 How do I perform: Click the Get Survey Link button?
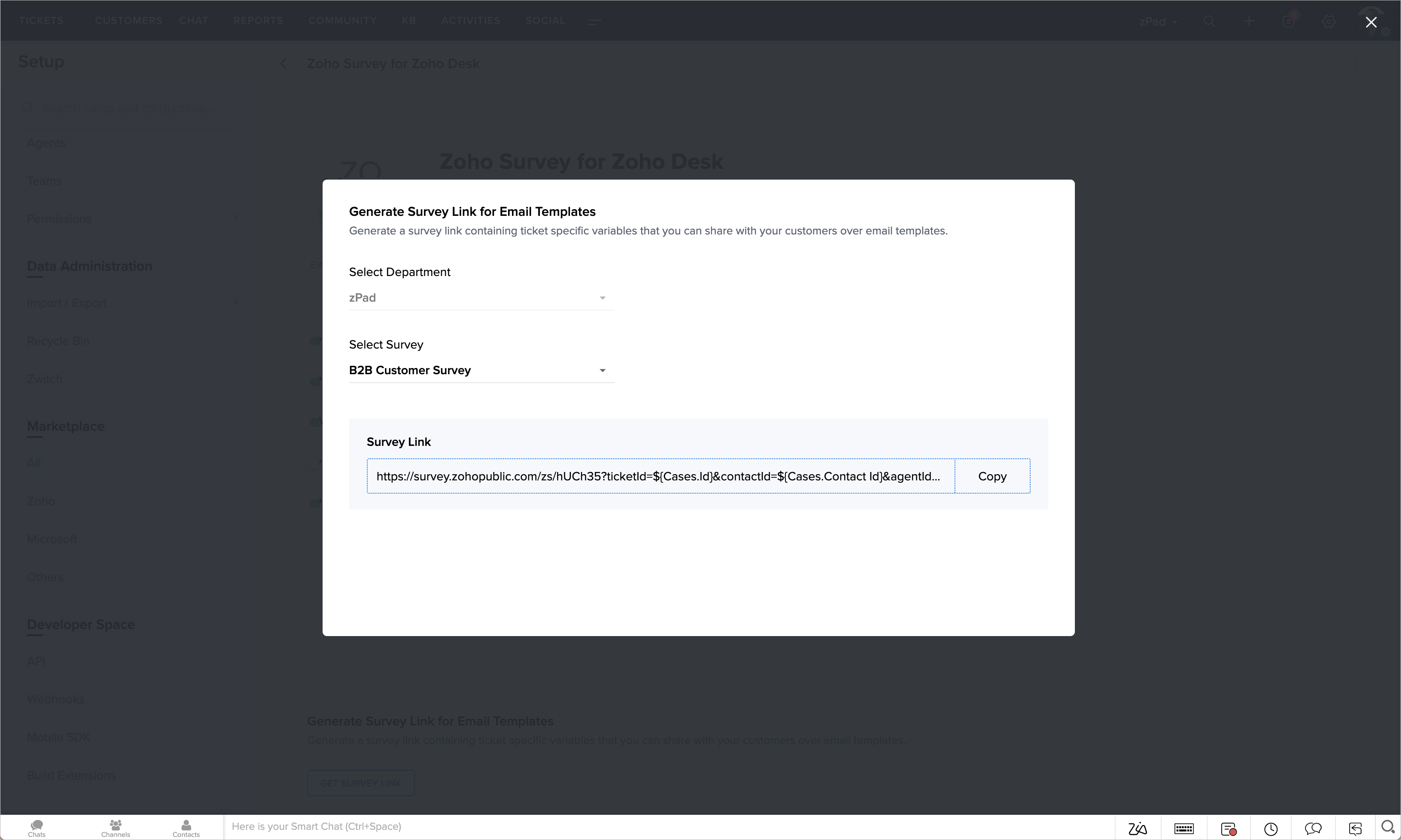[361, 783]
